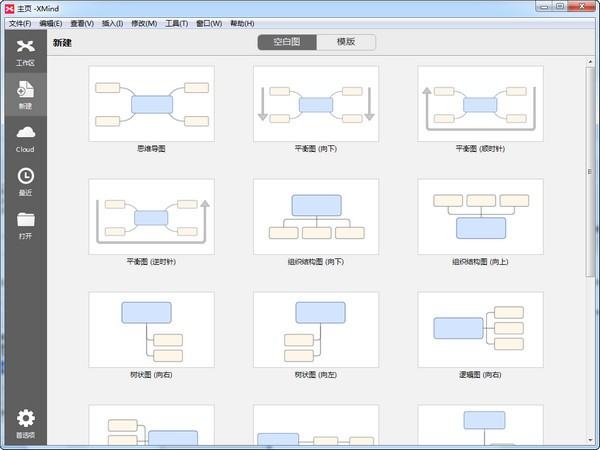
Task: Choose the 平衡图 (向下) template thumbnail
Action: [x=315, y=104]
